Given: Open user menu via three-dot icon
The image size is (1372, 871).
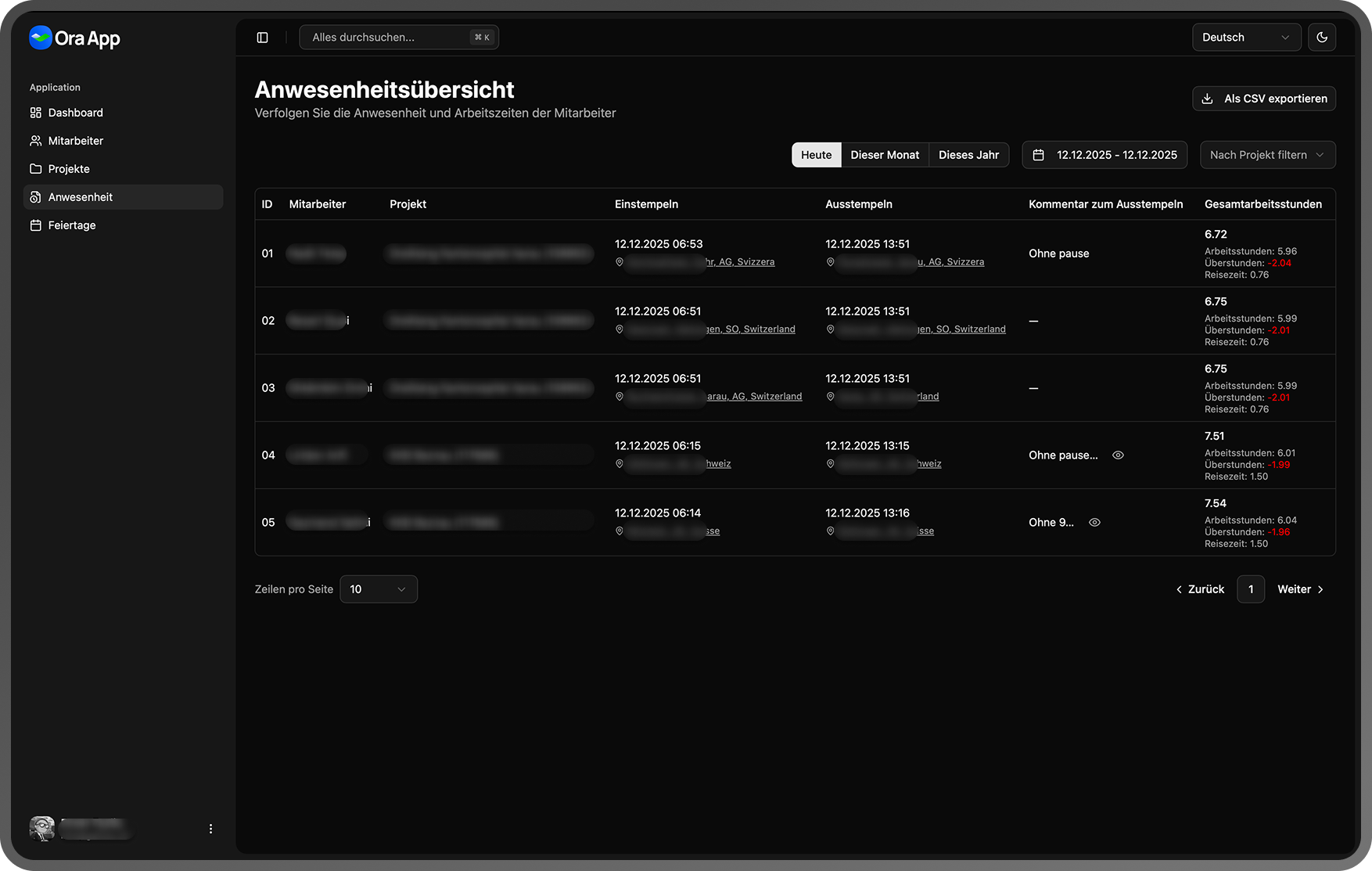Looking at the screenshot, I should point(210,829).
